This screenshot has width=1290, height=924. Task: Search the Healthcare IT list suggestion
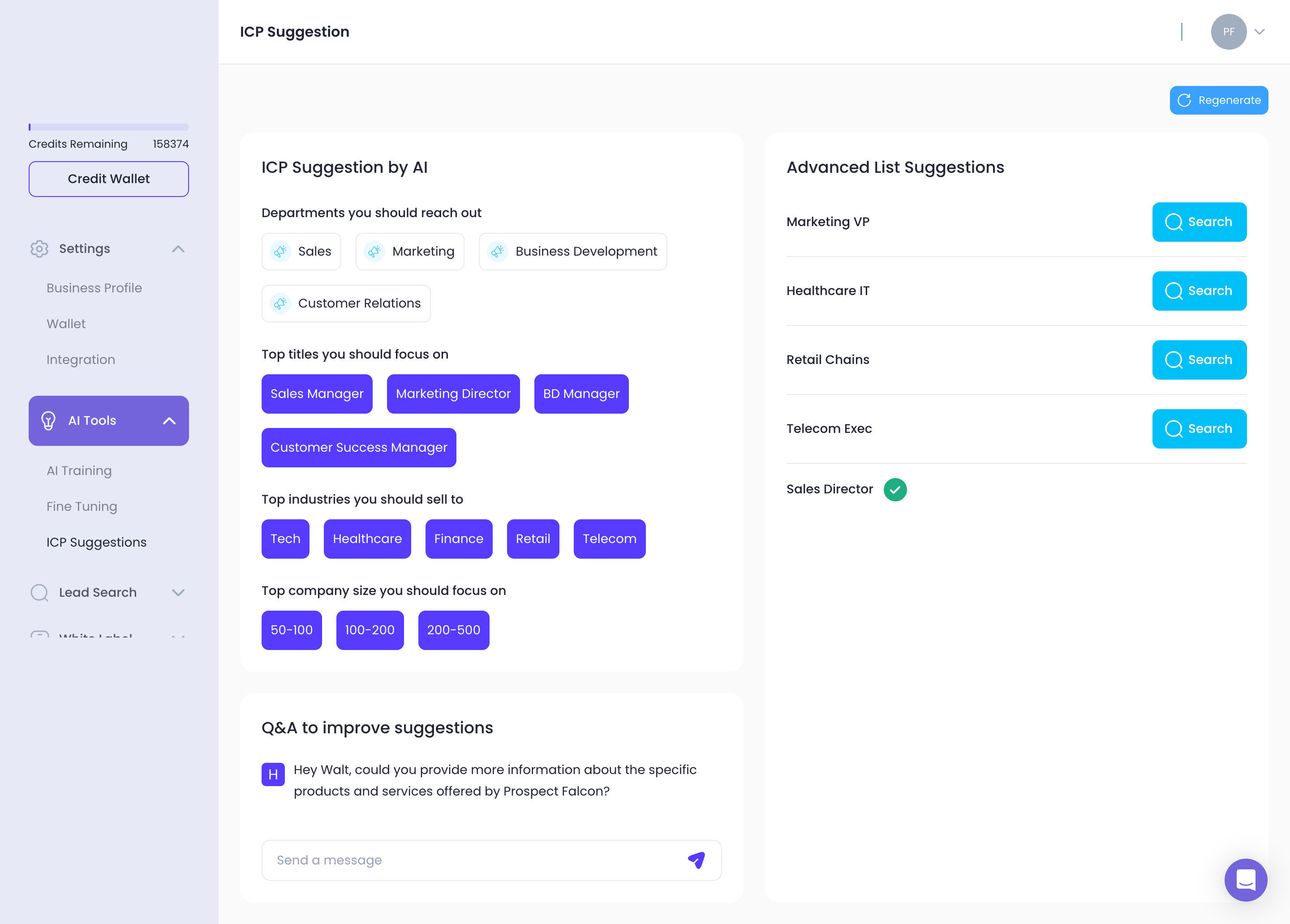click(x=1199, y=291)
